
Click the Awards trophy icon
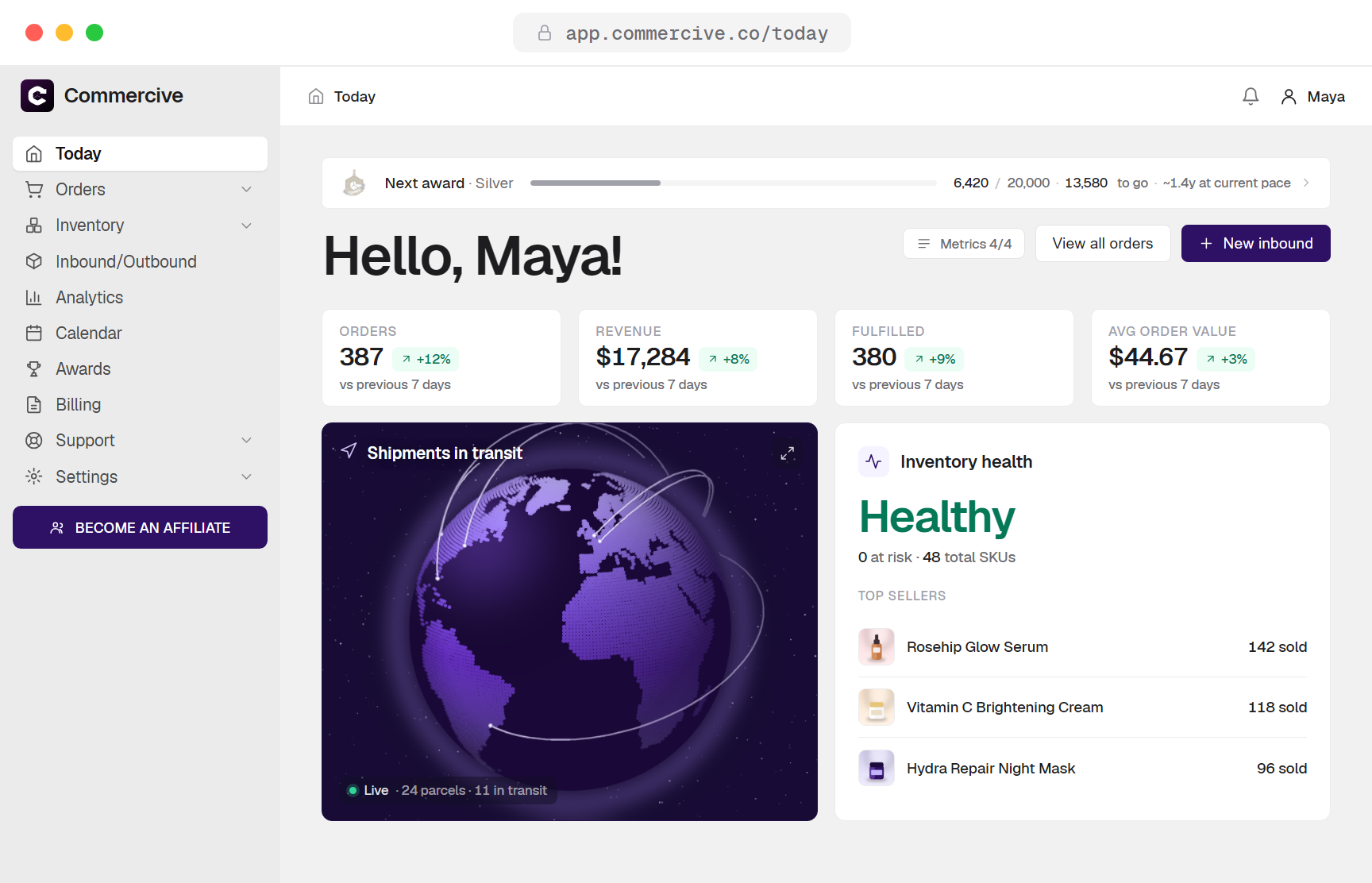click(34, 368)
